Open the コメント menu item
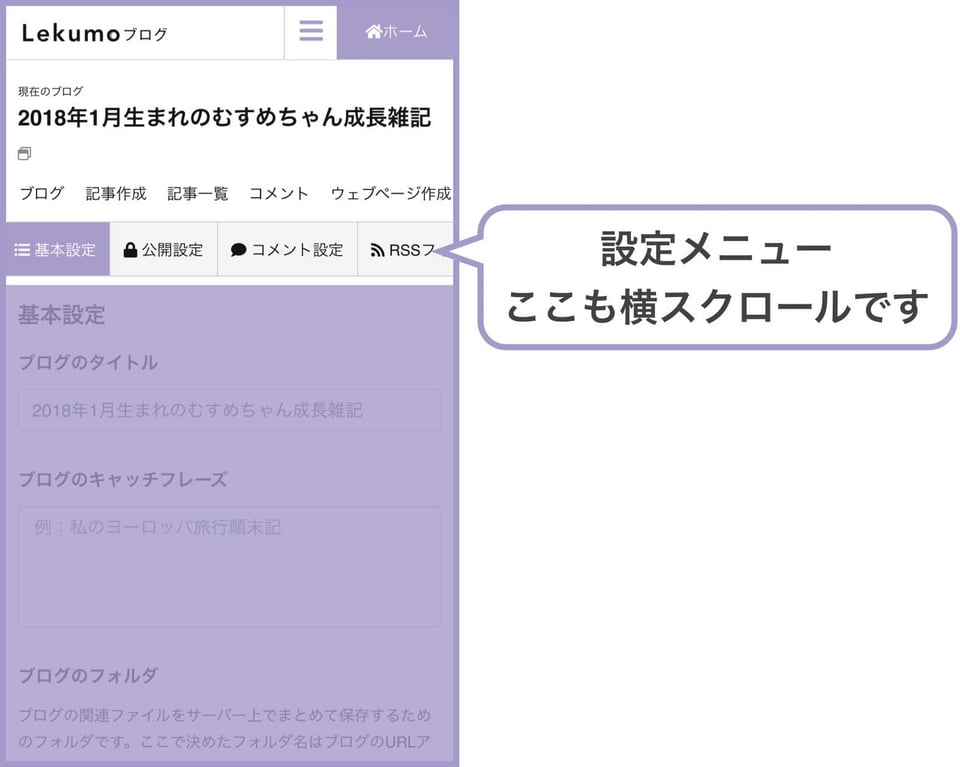 pos(279,193)
